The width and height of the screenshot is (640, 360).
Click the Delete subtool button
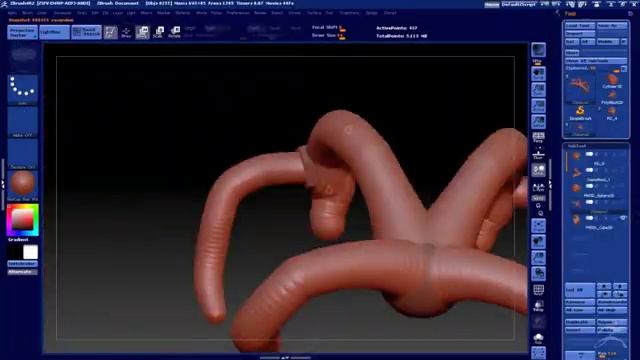(612, 330)
